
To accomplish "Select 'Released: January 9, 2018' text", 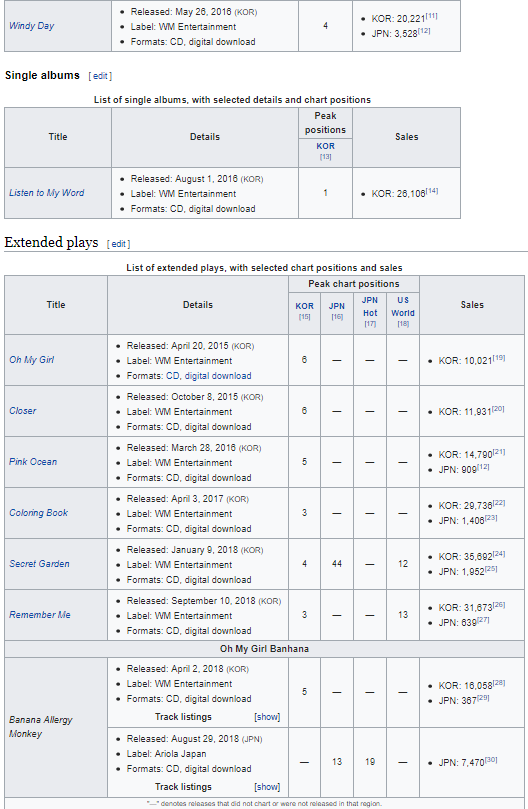I will pyautogui.click(x=182, y=550).
